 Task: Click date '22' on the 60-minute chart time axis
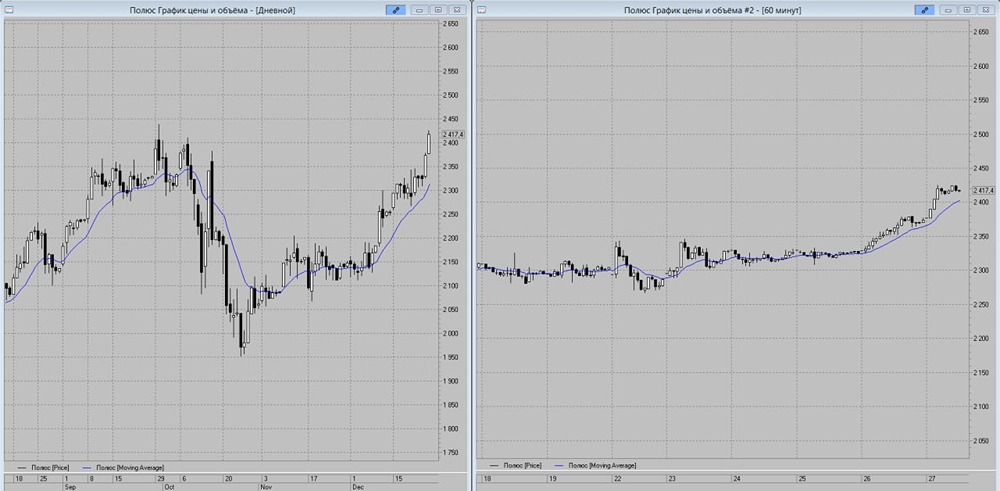[x=618, y=478]
